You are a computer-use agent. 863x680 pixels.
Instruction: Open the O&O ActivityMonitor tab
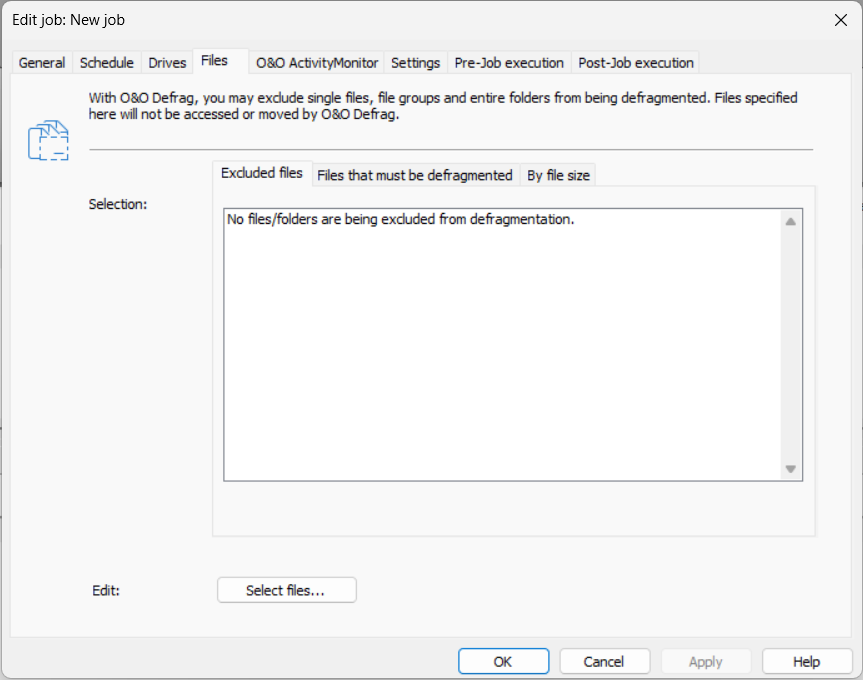click(317, 63)
